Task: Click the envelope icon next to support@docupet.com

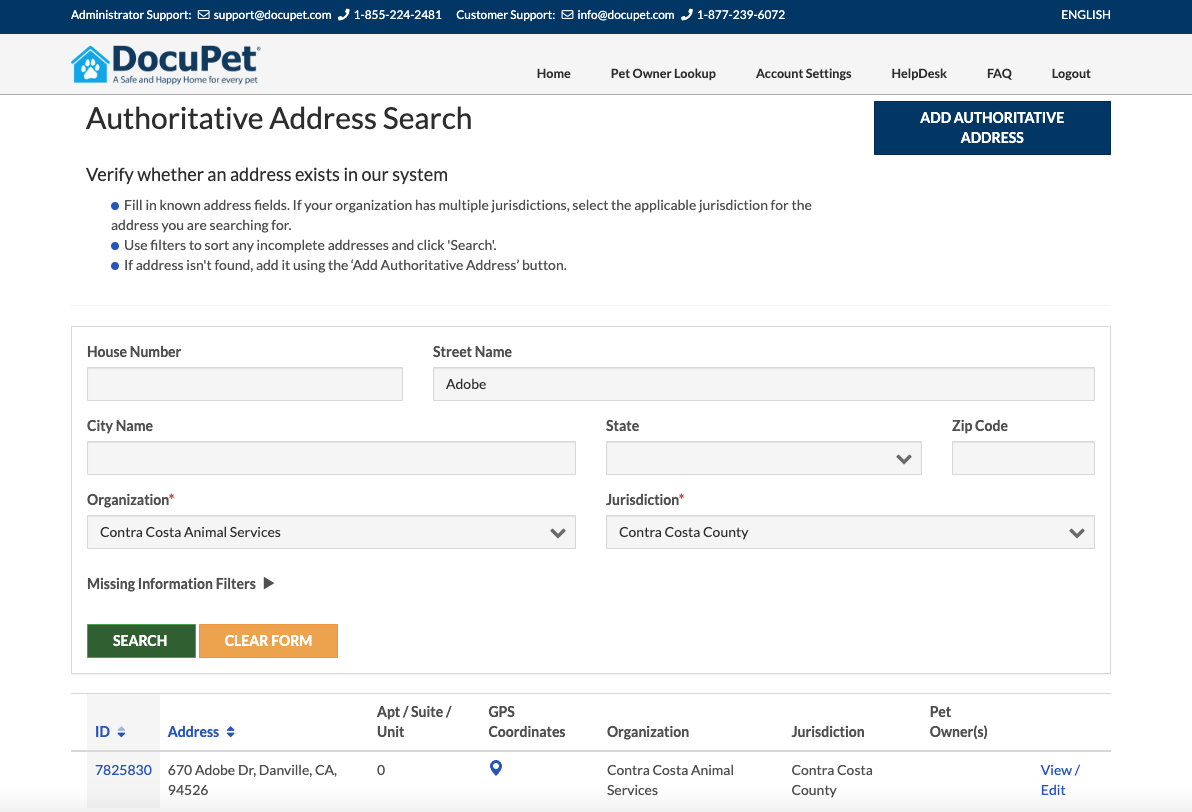Action: pyautogui.click(x=202, y=15)
